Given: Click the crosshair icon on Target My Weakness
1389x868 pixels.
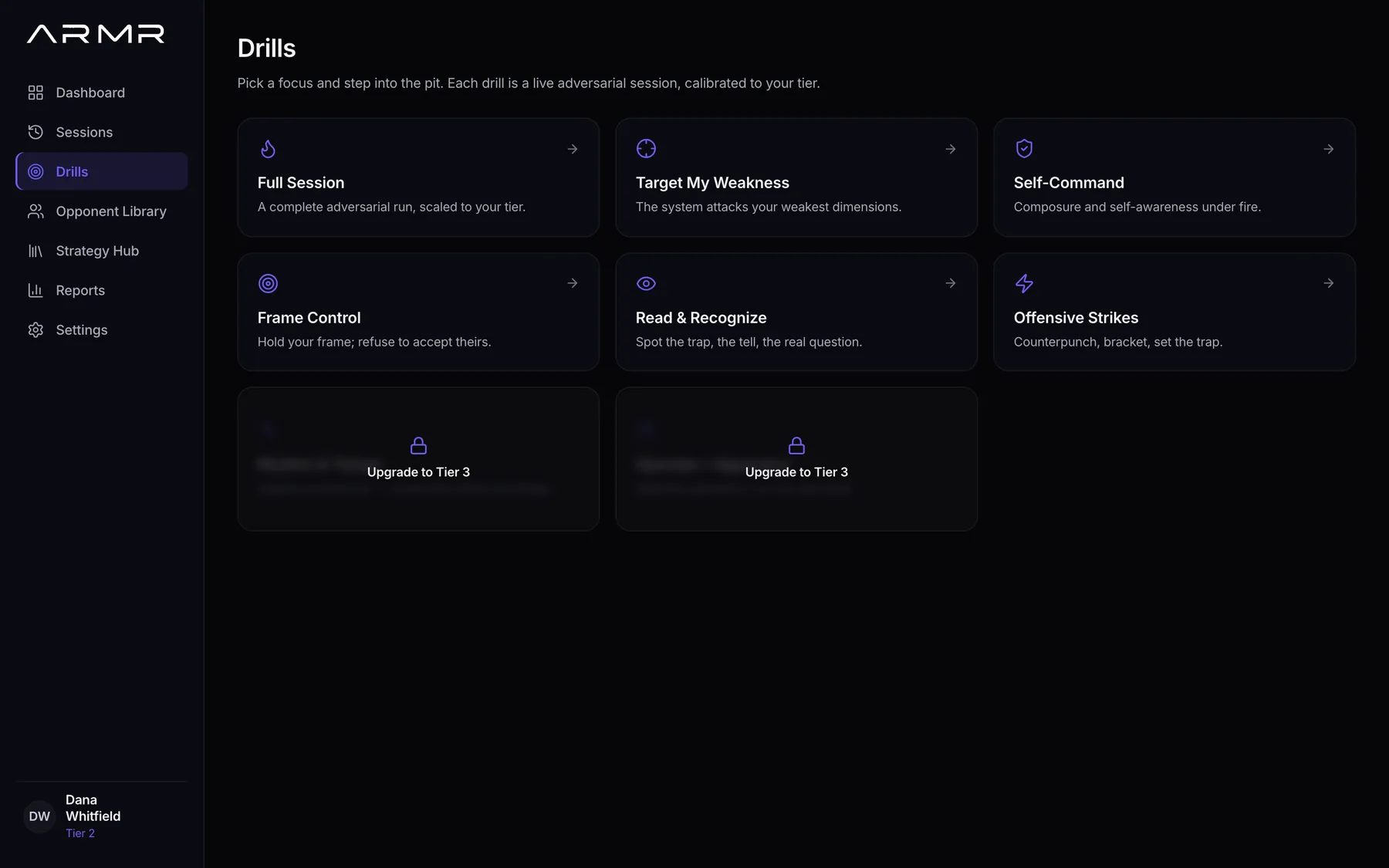Looking at the screenshot, I should [646, 148].
